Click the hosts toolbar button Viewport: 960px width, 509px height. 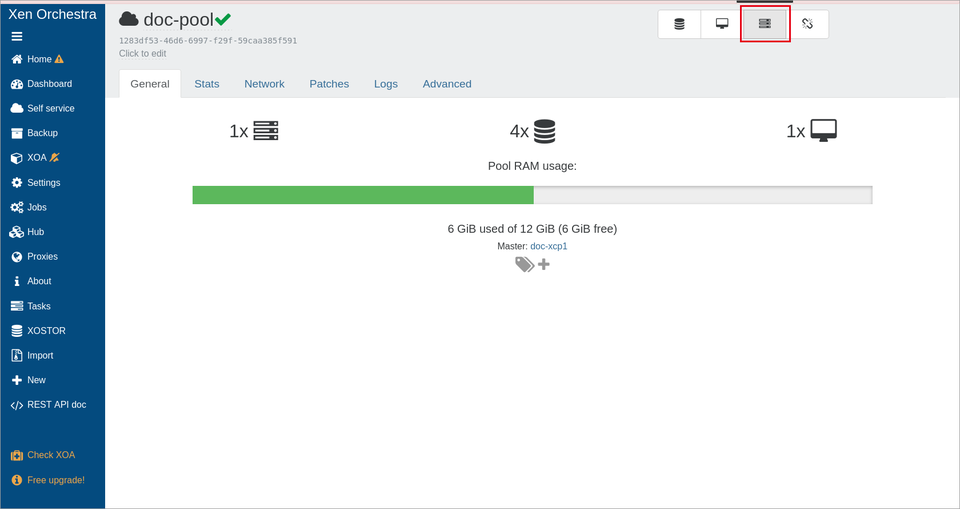point(765,24)
